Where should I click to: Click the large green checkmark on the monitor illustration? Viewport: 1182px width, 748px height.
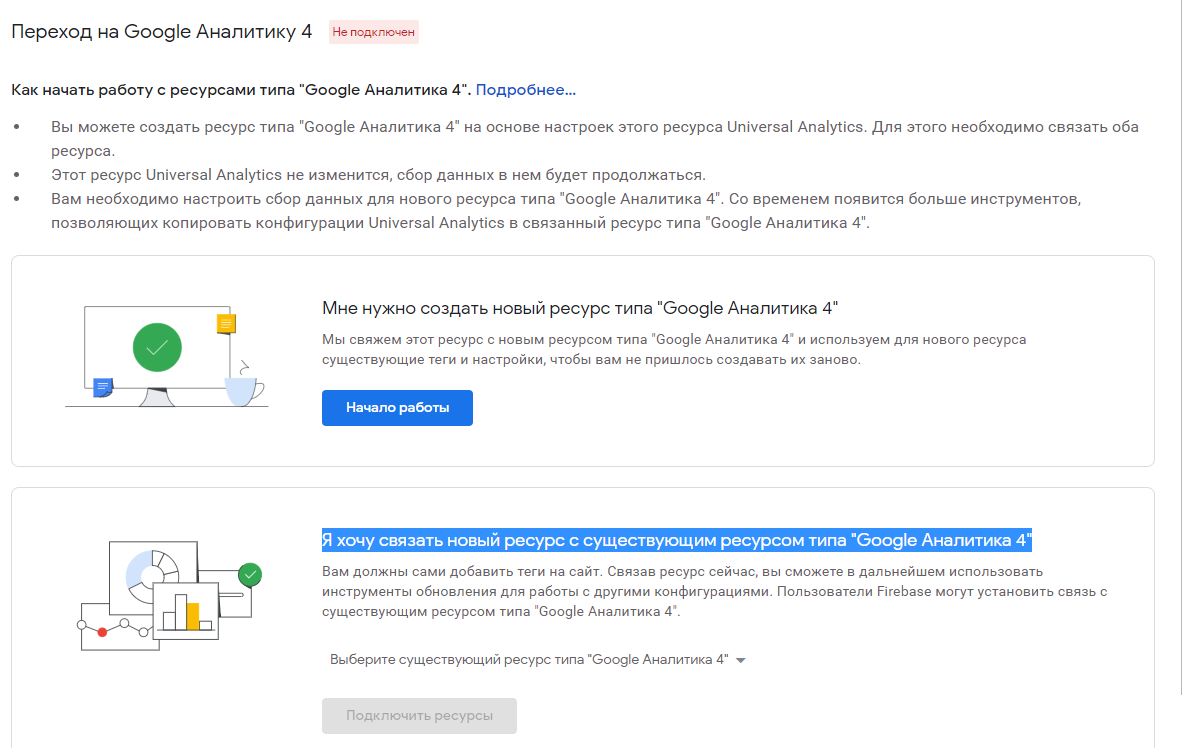coord(157,348)
